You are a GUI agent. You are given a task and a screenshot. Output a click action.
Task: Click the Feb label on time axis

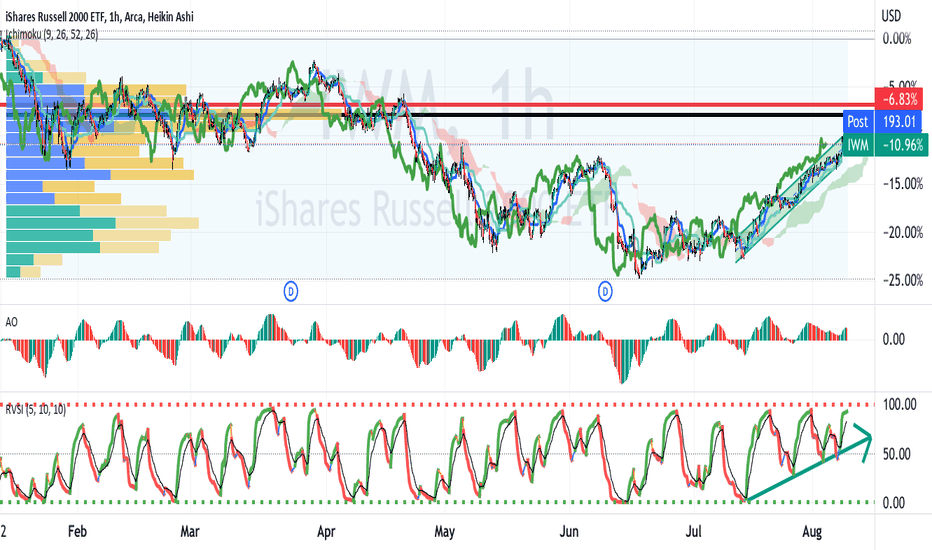coord(77,531)
